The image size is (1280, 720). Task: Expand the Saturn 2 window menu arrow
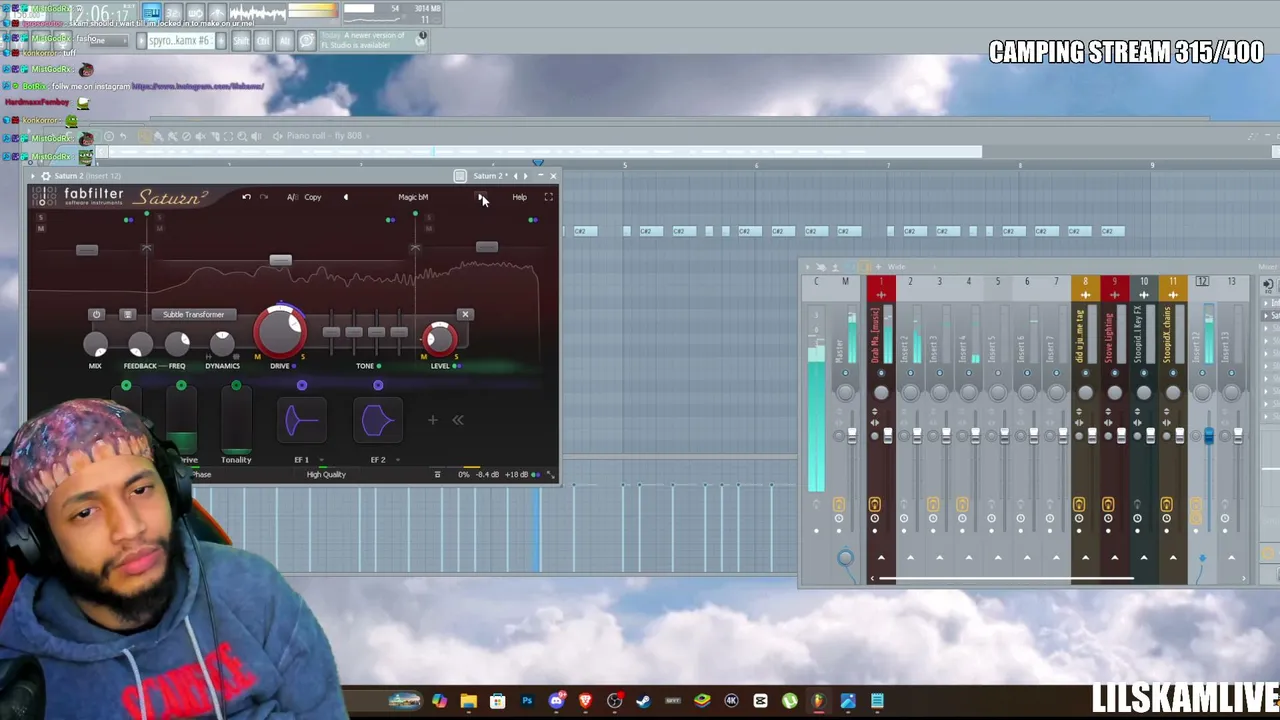pos(33,176)
